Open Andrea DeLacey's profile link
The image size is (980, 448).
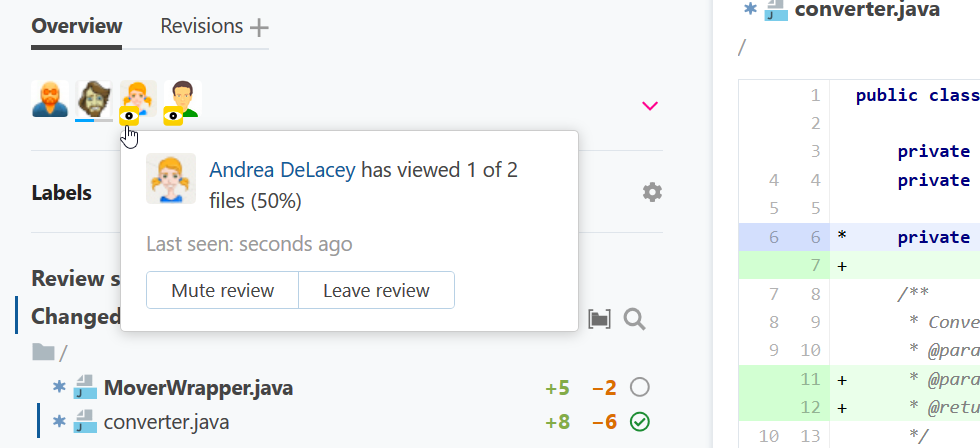tap(282, 170)
